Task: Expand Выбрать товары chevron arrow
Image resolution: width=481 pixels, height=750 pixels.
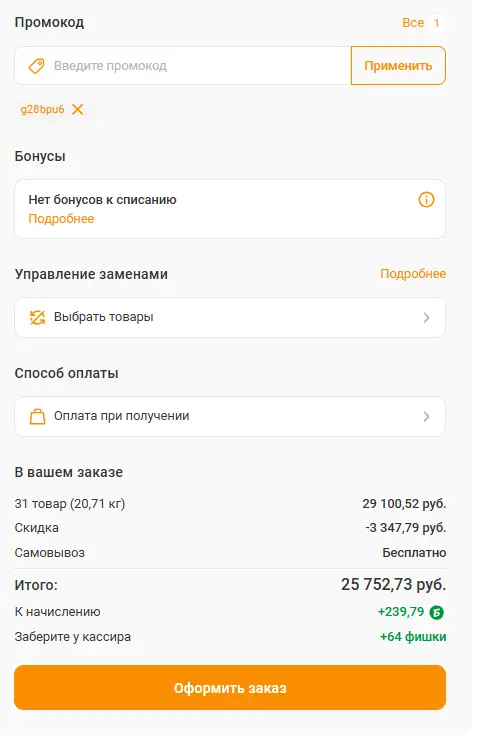Action: [x=426, y=318]
